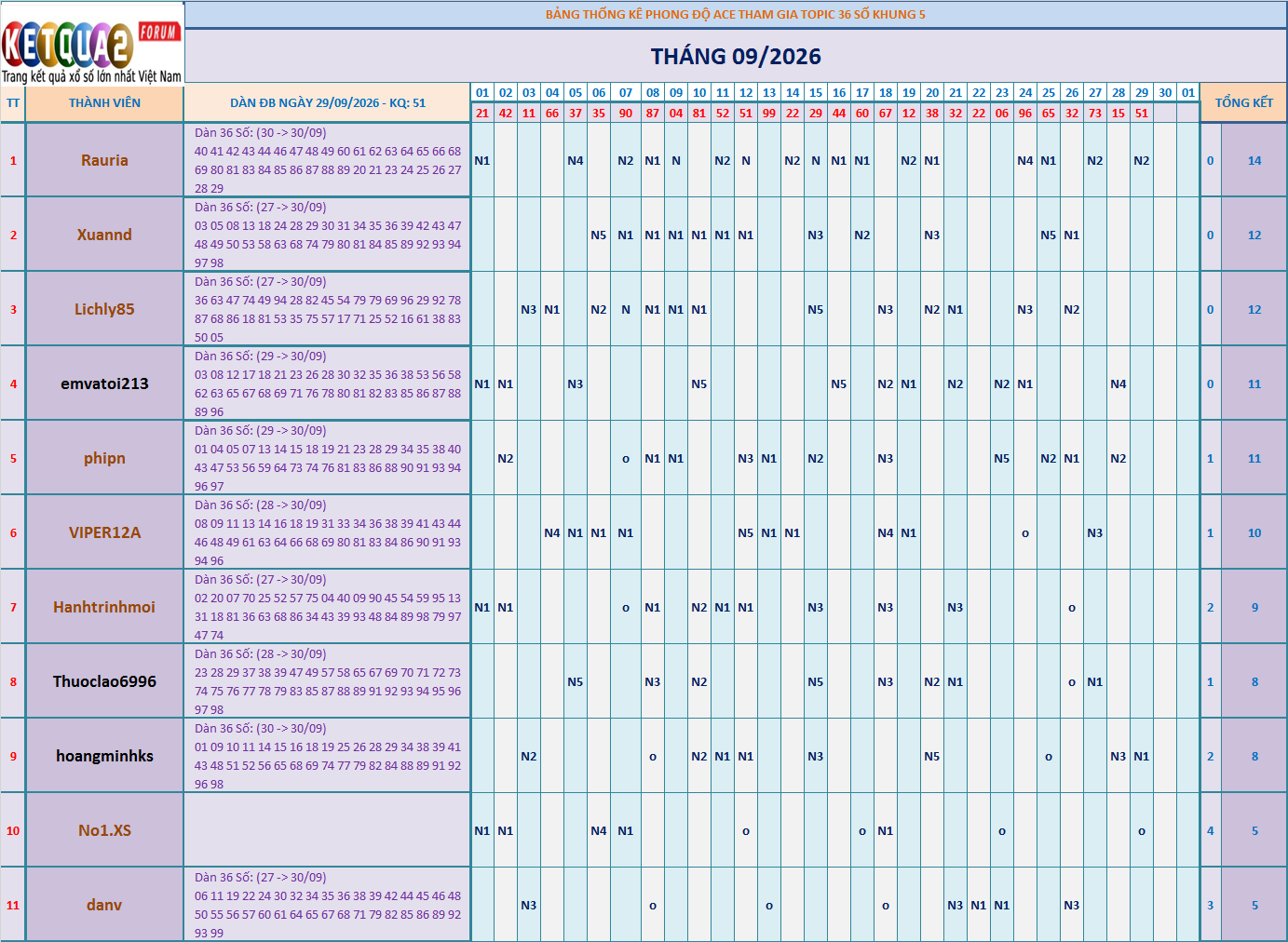Image resolution: width=1288 pixels, height=942 pixels.
Task: Click Hanhtrinhmoi's number set cell starting 02 20 07
Action: pos(328,607)
